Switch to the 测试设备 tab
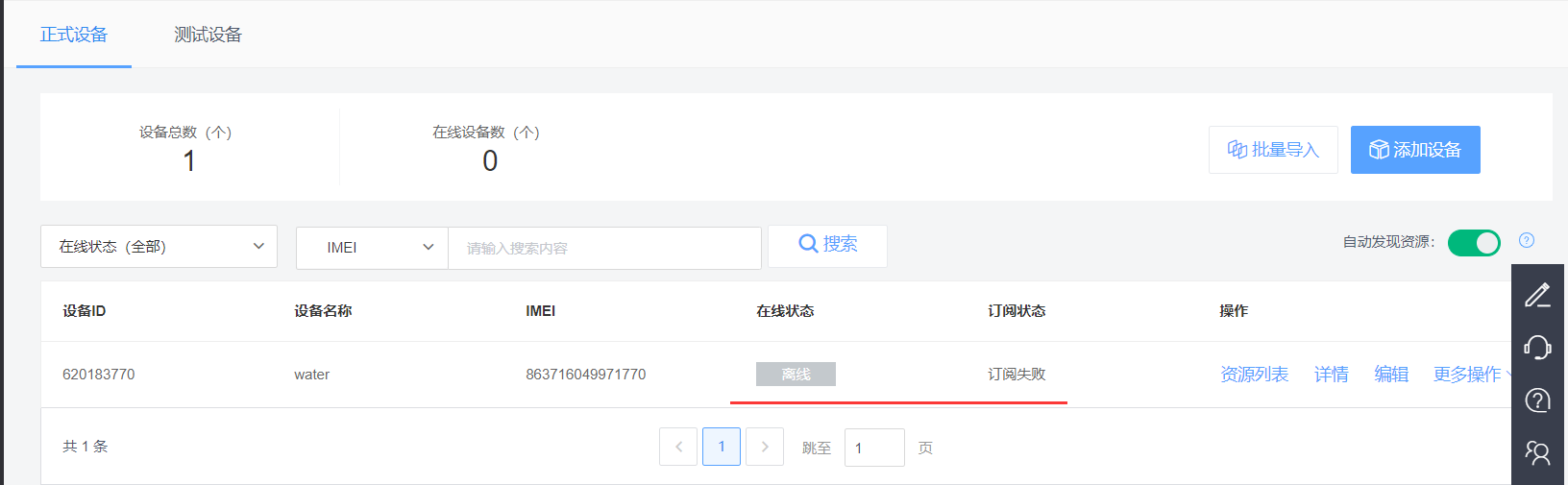 click(208, 35)
